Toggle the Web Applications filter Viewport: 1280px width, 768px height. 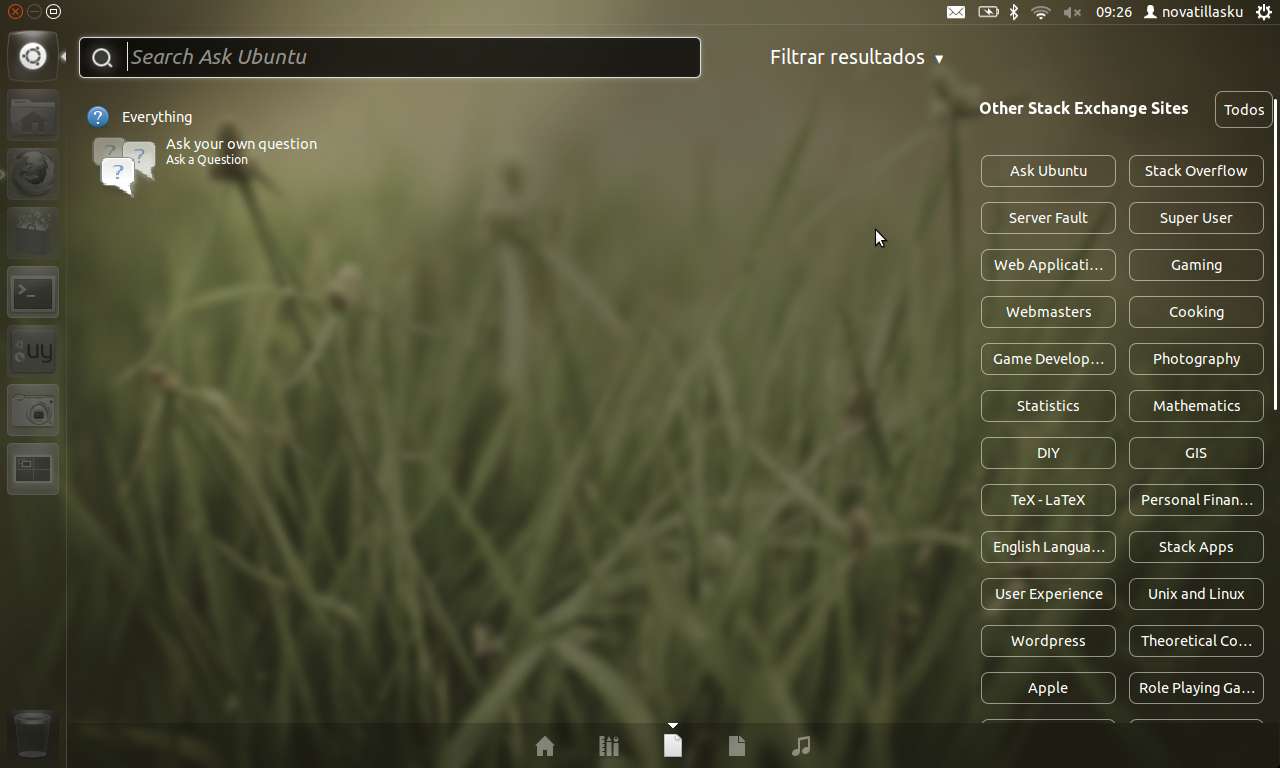1048,265
